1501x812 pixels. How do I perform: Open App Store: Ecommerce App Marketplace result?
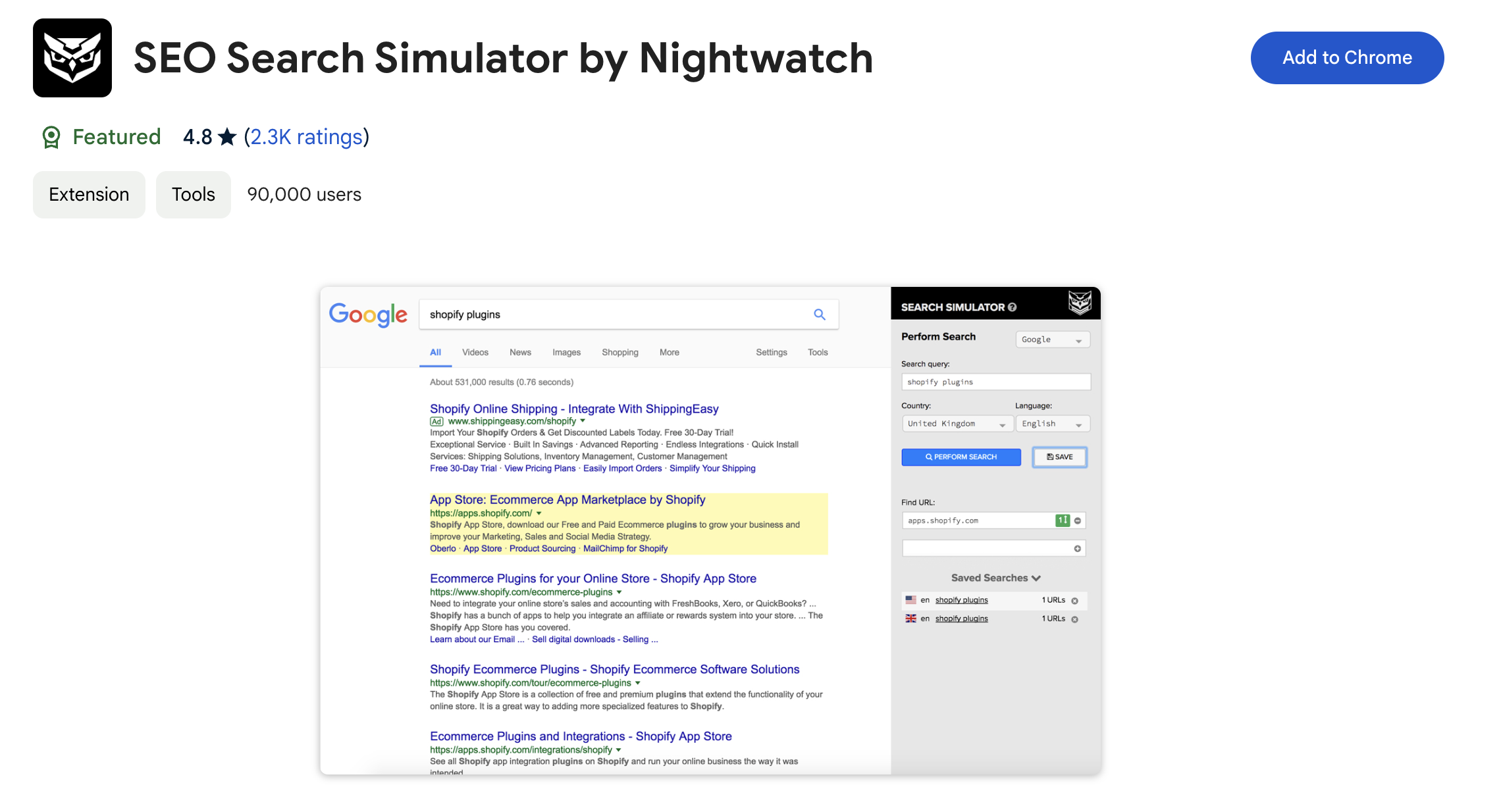click(x=567, y=500)
